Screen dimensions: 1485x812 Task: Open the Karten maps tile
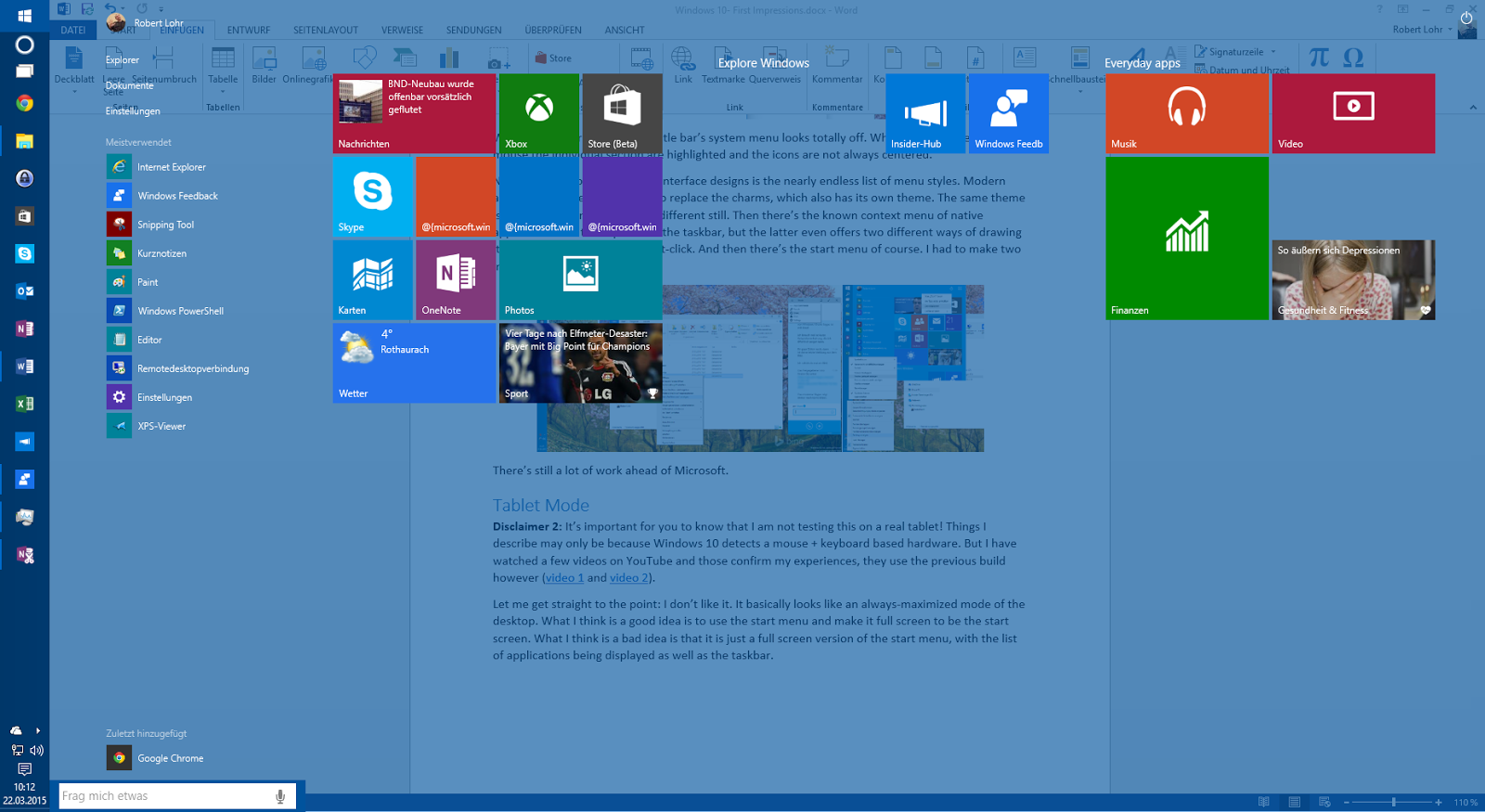372,279
